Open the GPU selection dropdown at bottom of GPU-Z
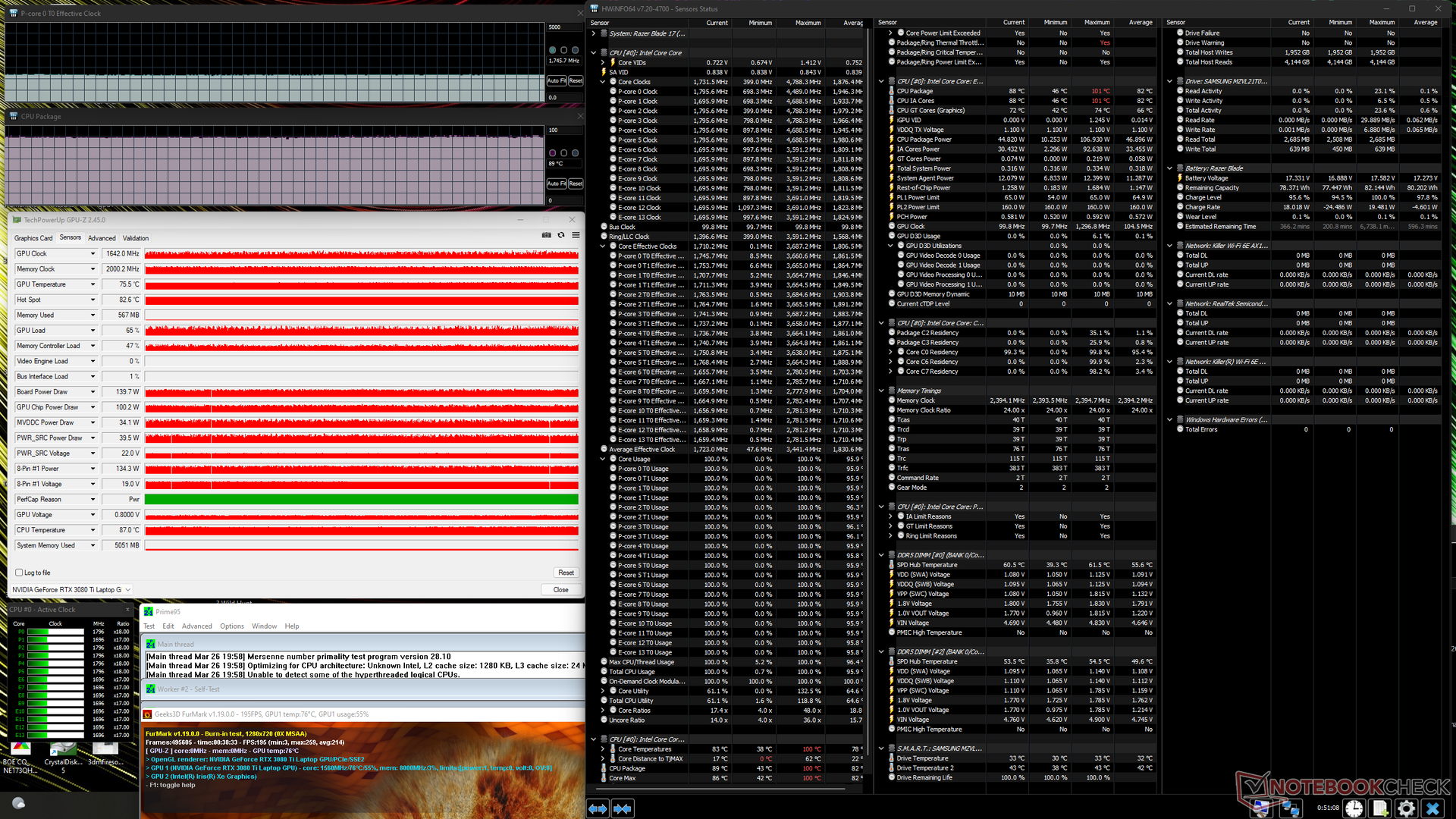The image size is (1456, 819). [x=127, y=589]
